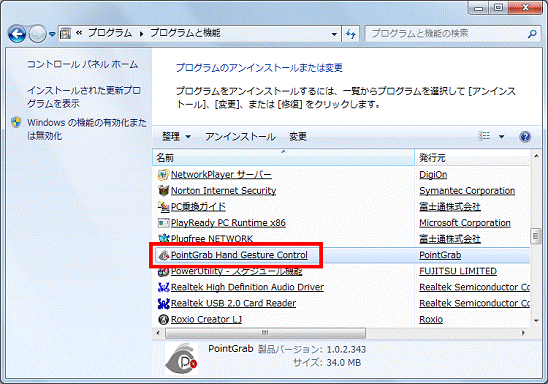This screenshot has height=384, width=548.
Task: Click the PointGrab logo in details pane
Action: pos(181,358)
